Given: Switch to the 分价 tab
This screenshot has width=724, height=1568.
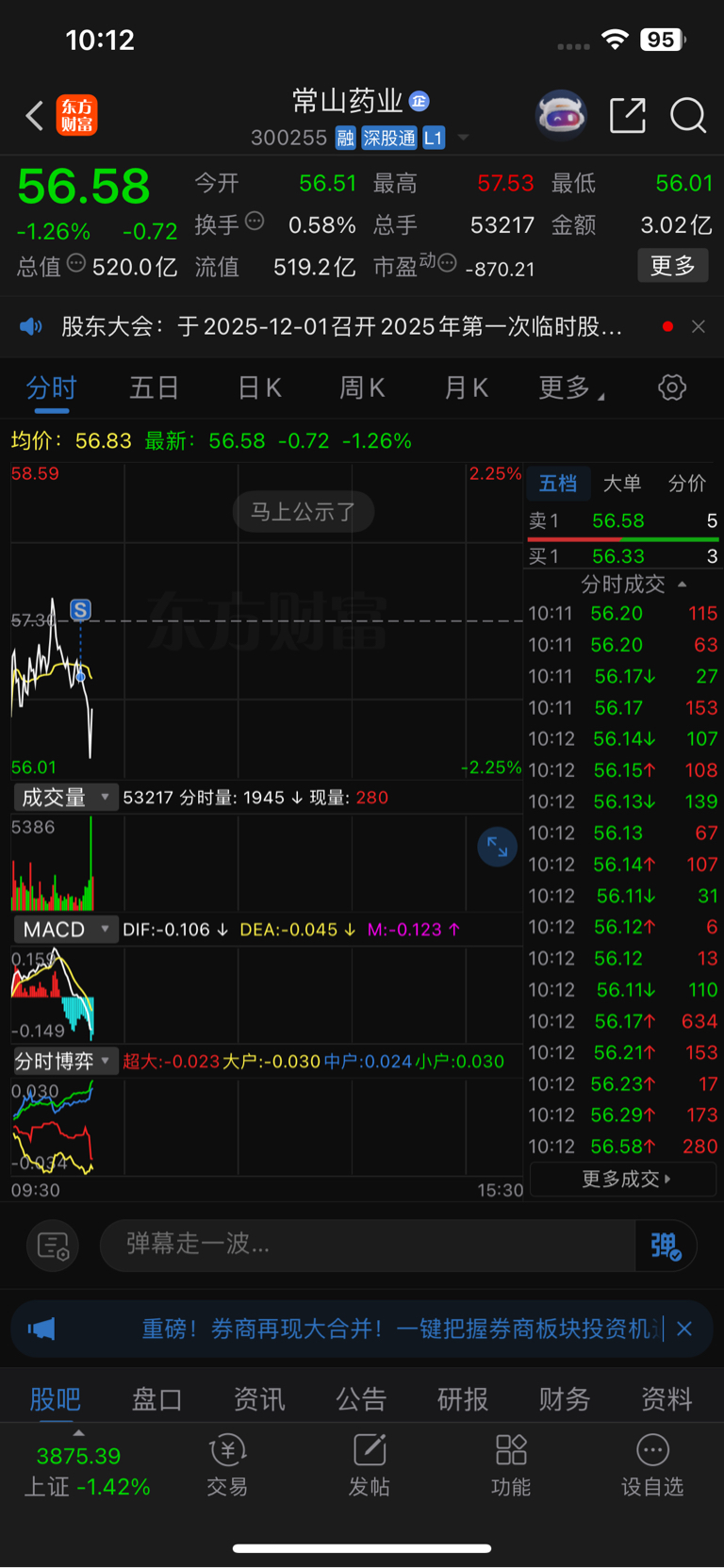Looking at the screenshot, I should coord(687,484).
